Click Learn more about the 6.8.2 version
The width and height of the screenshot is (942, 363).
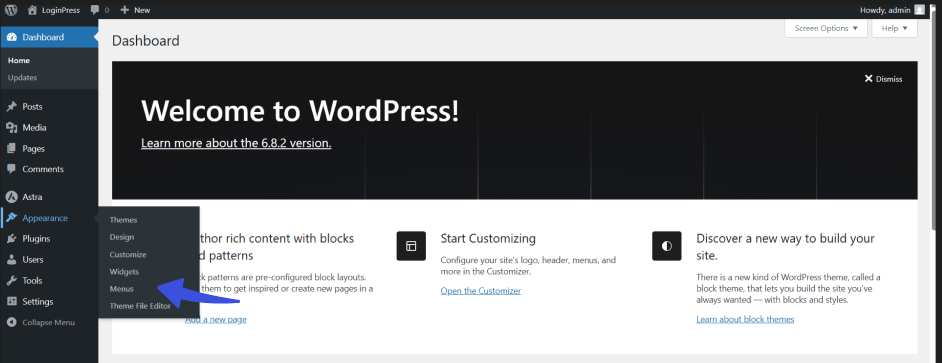point(236,143)
